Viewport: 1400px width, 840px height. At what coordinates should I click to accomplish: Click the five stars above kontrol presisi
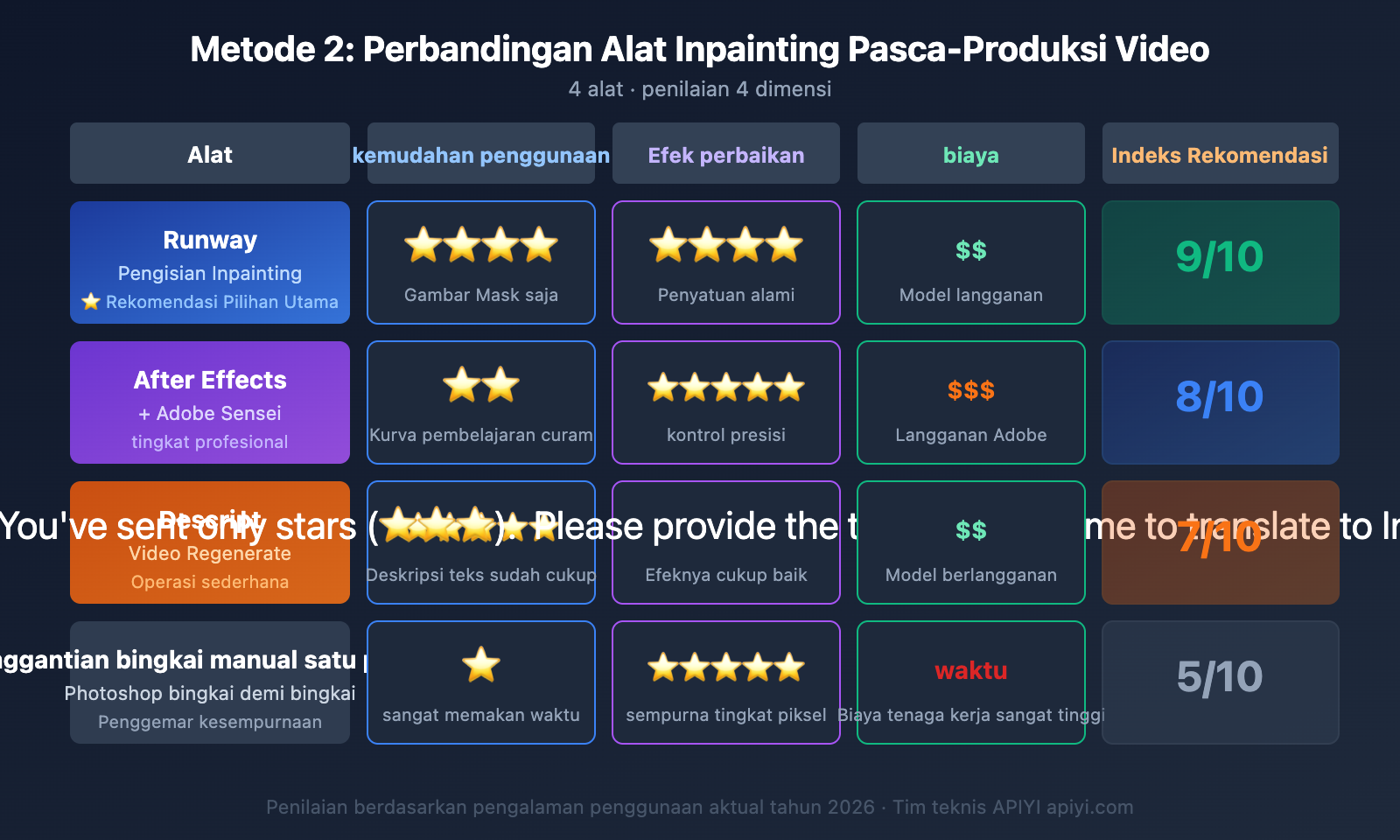point(726,387)
